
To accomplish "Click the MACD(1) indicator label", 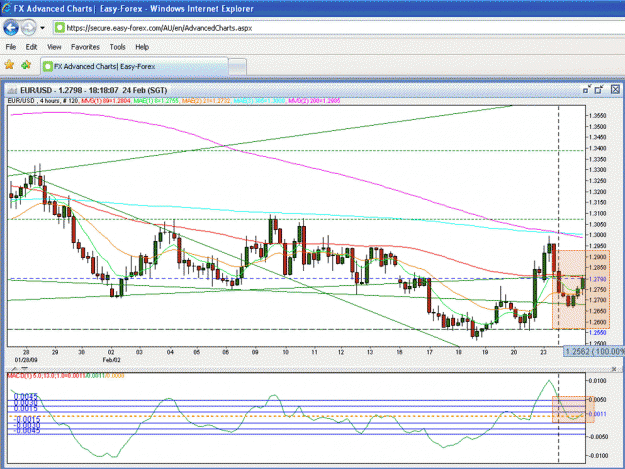I will [66, 376].
